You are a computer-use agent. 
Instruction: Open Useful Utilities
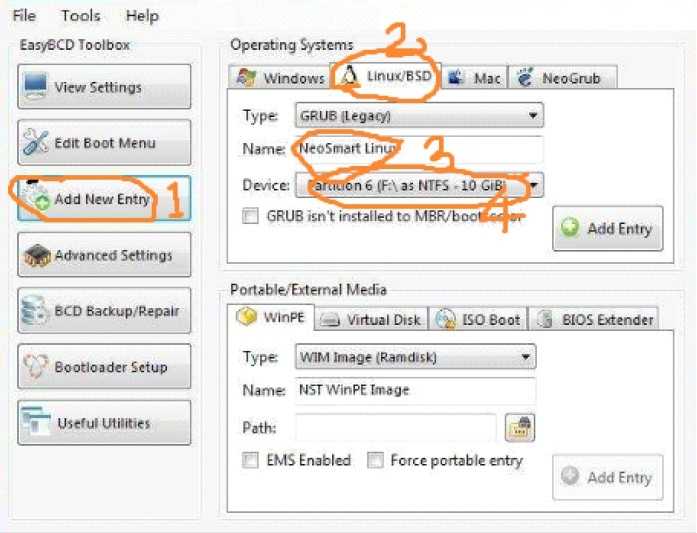point(104,423)
